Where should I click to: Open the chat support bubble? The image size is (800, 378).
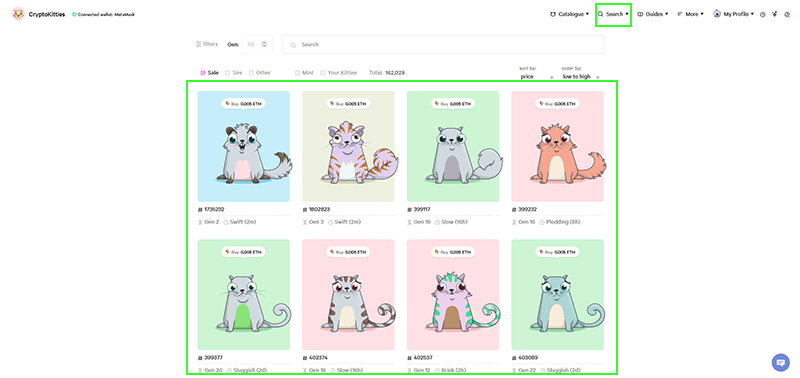tap(780, 363)
